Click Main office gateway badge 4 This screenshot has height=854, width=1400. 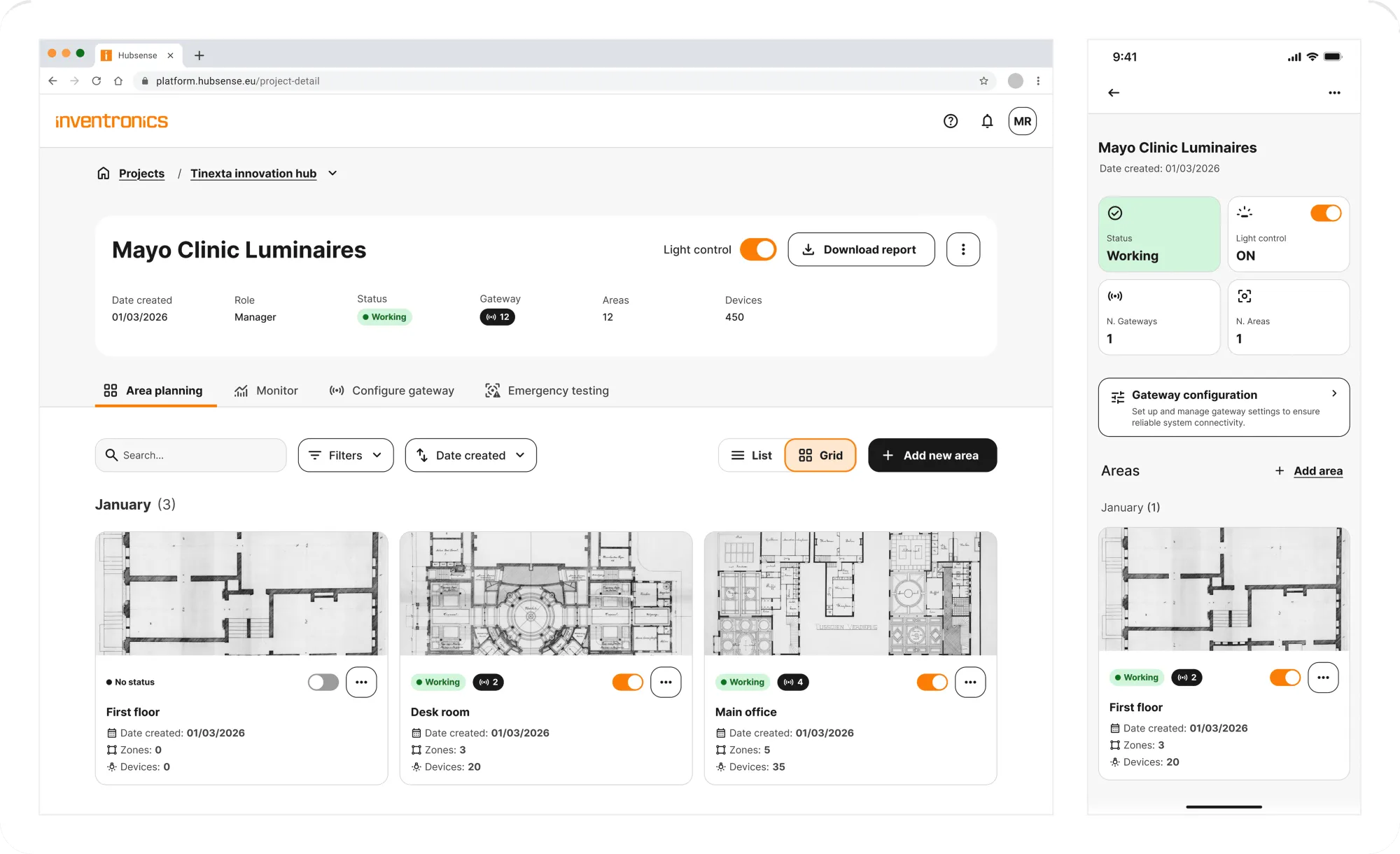[x=793, y=682]
